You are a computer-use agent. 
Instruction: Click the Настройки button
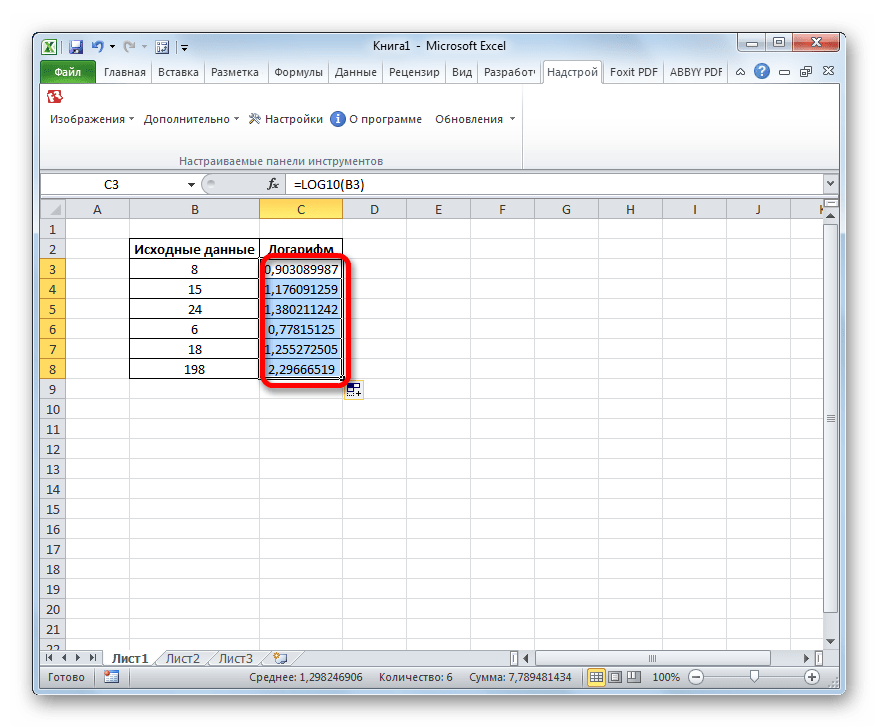pyautogui.click(x=286, y=119)
